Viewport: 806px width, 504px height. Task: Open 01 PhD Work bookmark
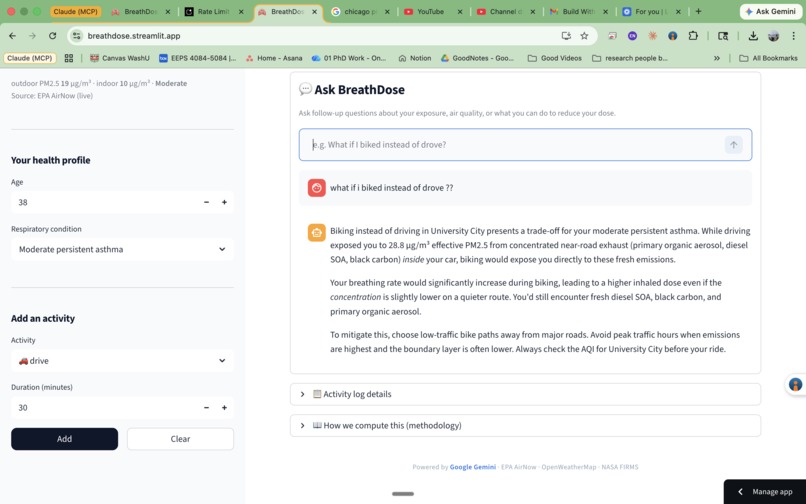click(x=349, y=58)
